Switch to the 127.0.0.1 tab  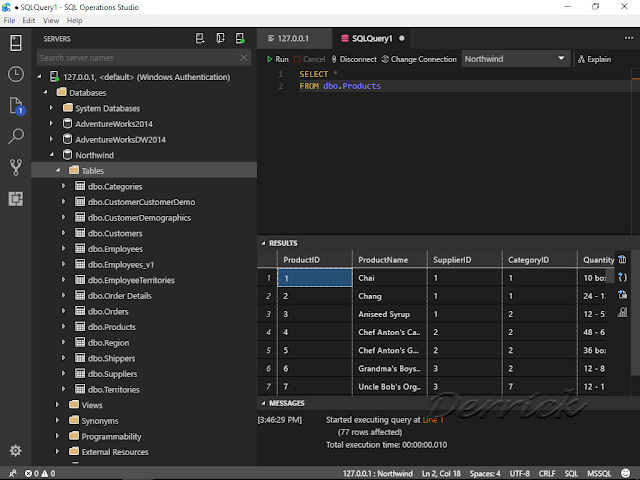[294, 38]
